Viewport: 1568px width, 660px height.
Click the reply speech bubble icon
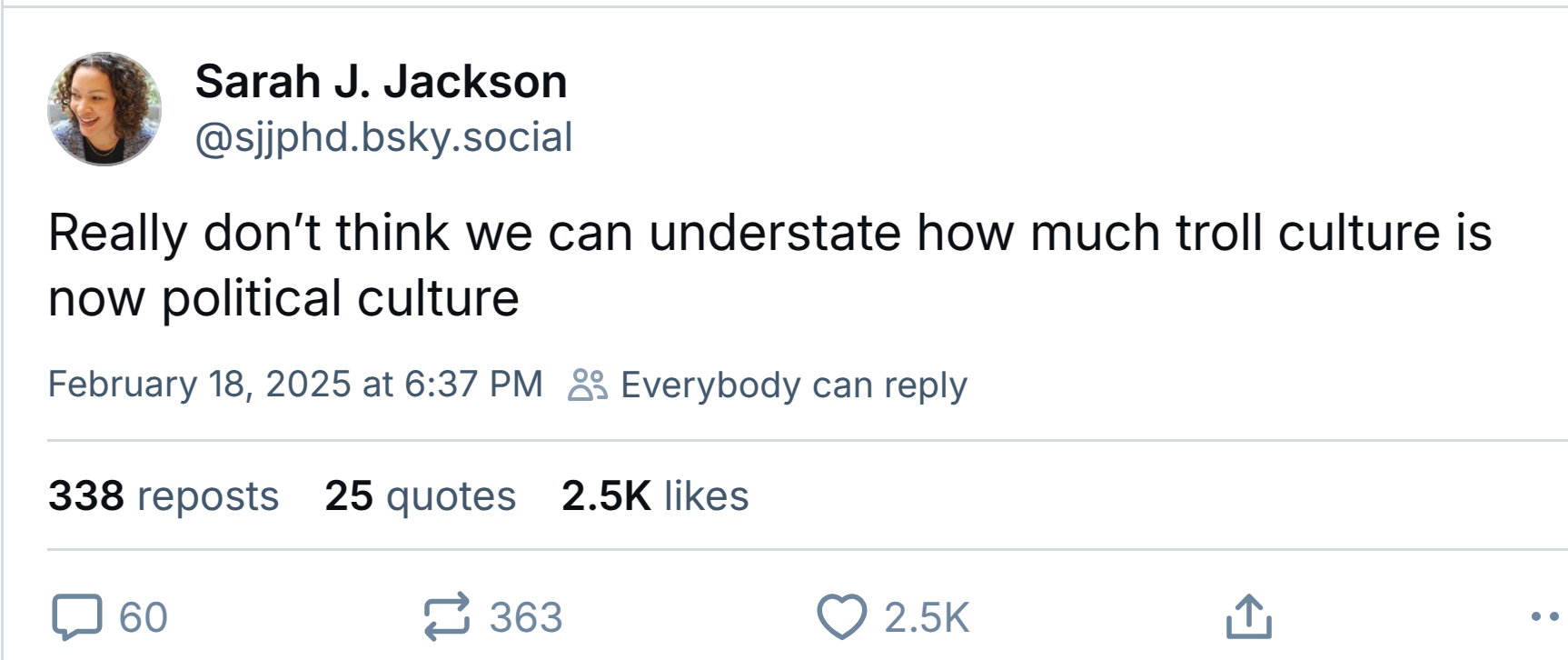pyautogui.click(x=77, y=617)
